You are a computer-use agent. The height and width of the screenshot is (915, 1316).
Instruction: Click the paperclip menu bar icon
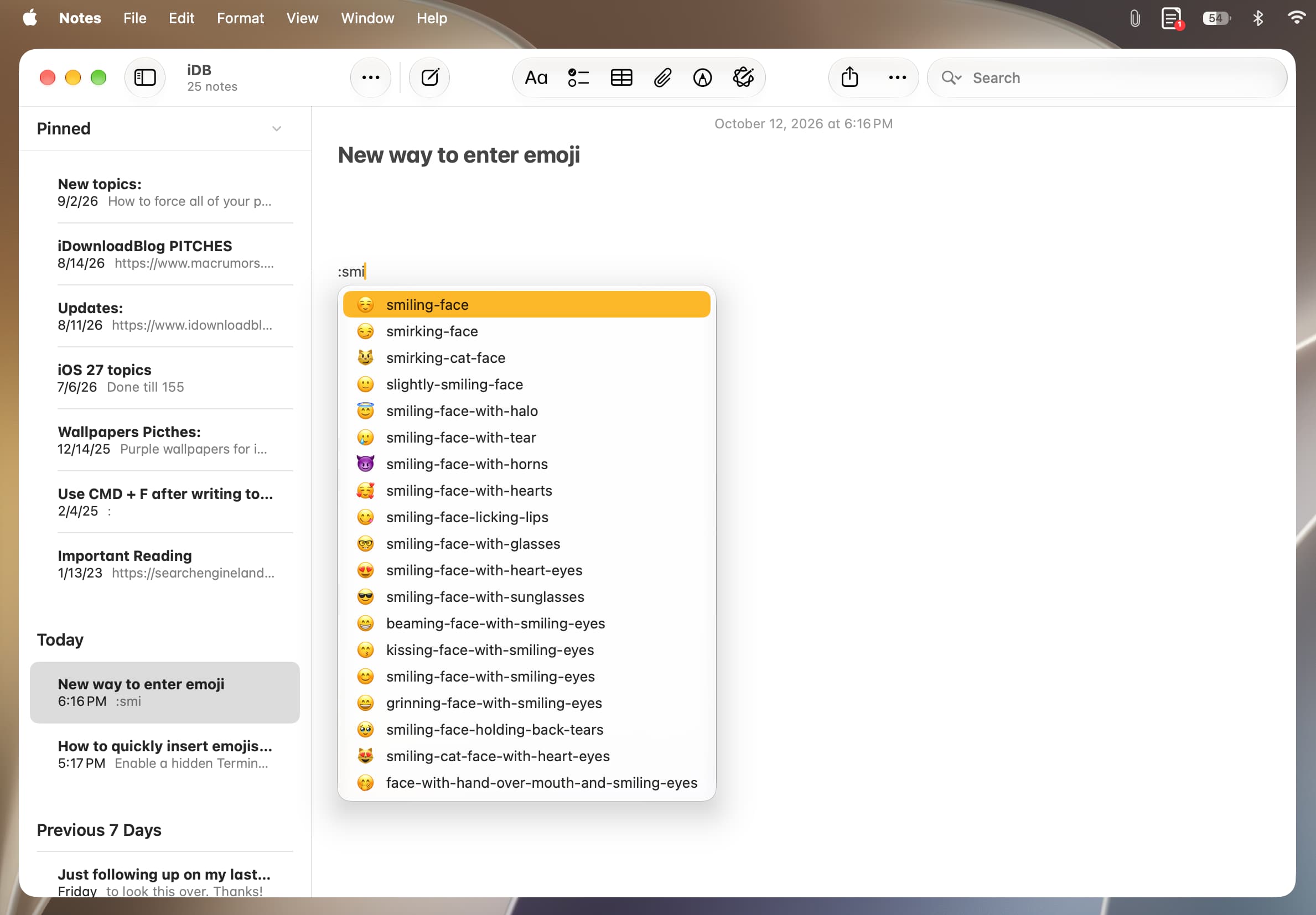pyautogui.click(x=1134, y=18)
